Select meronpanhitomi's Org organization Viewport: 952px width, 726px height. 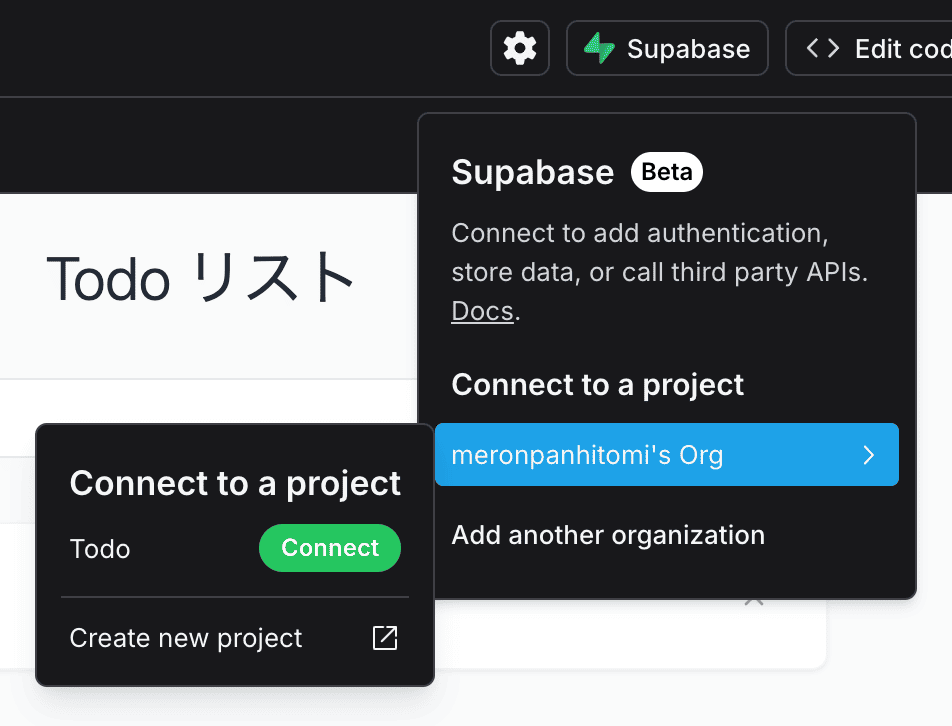[667, 455]
